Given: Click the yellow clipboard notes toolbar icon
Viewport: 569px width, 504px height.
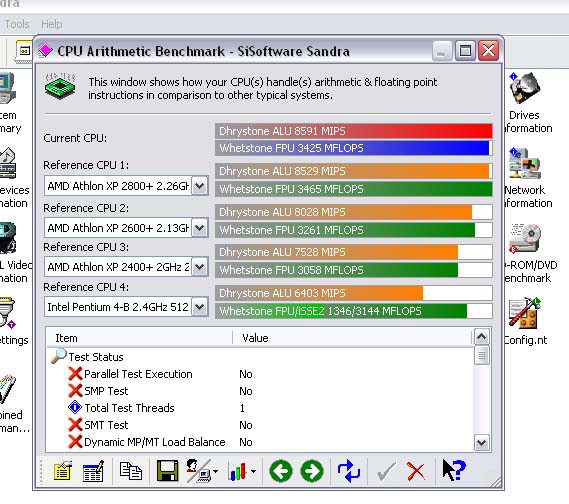Looking at the screenshot, I should [62, 471].
